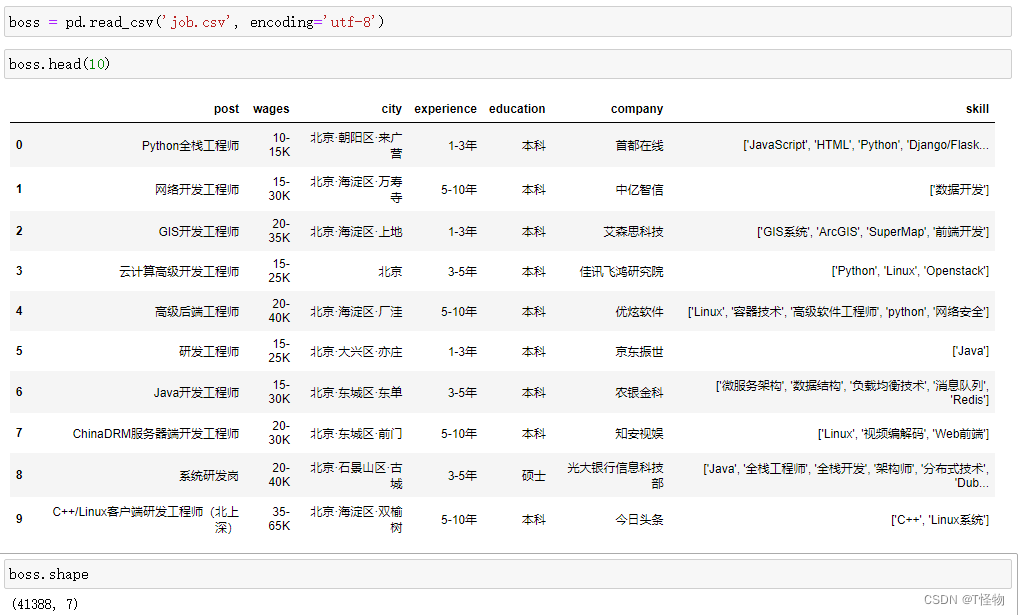The height and width of the screenshot is (615, 1019).
Task: Click the company cell '优炫软件'
Action: [639, 312]
